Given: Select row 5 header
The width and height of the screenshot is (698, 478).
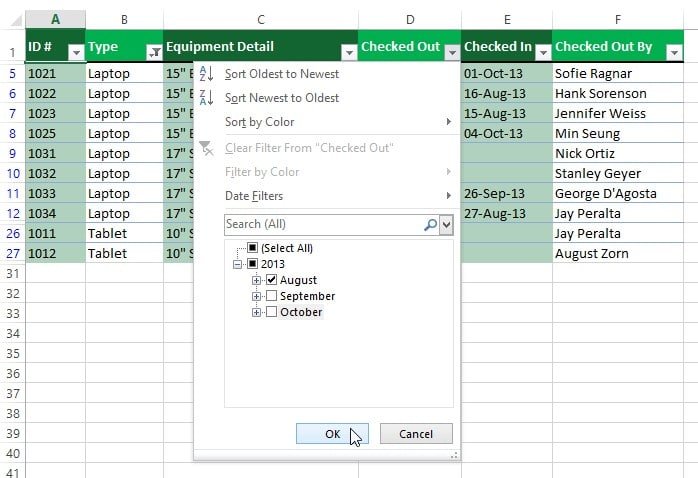Looking at the screenshot, I should pyautogui.click(x=12, y=73).
